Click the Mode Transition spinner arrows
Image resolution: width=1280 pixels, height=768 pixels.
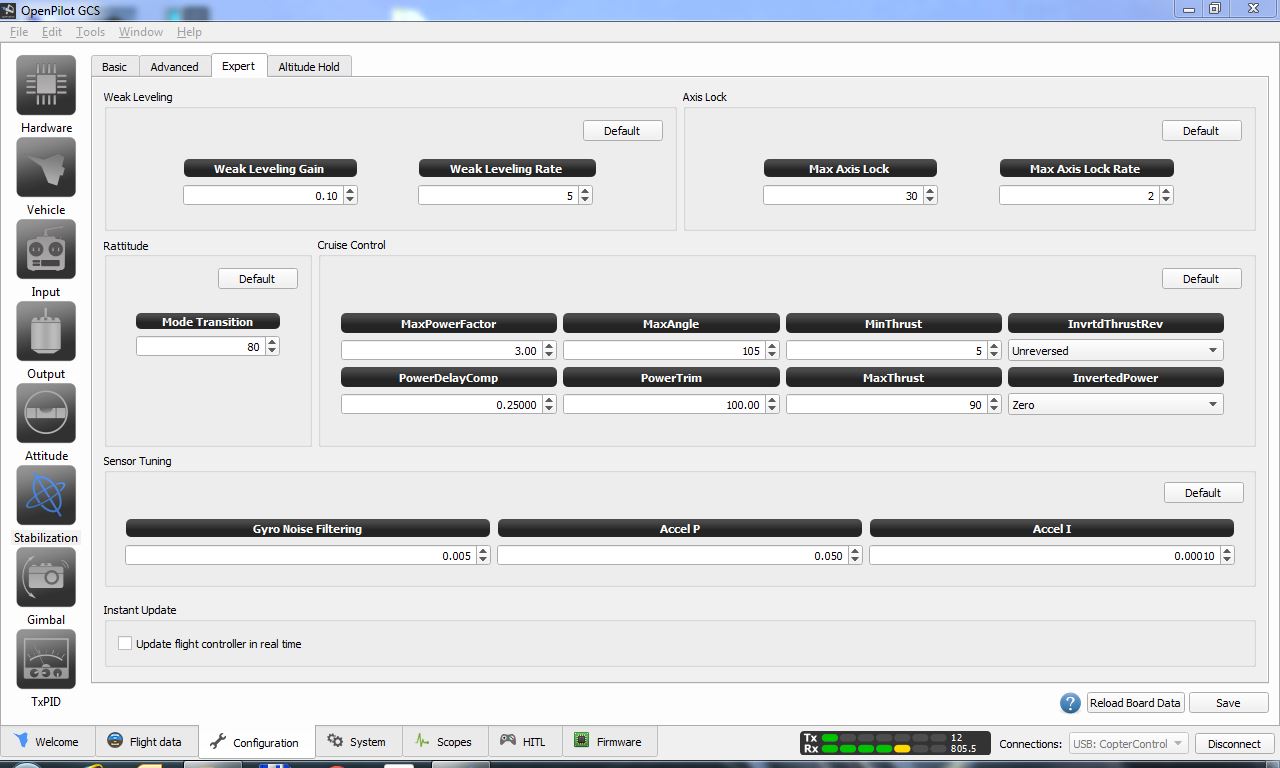pyautogui.click(x=272, y=347)
